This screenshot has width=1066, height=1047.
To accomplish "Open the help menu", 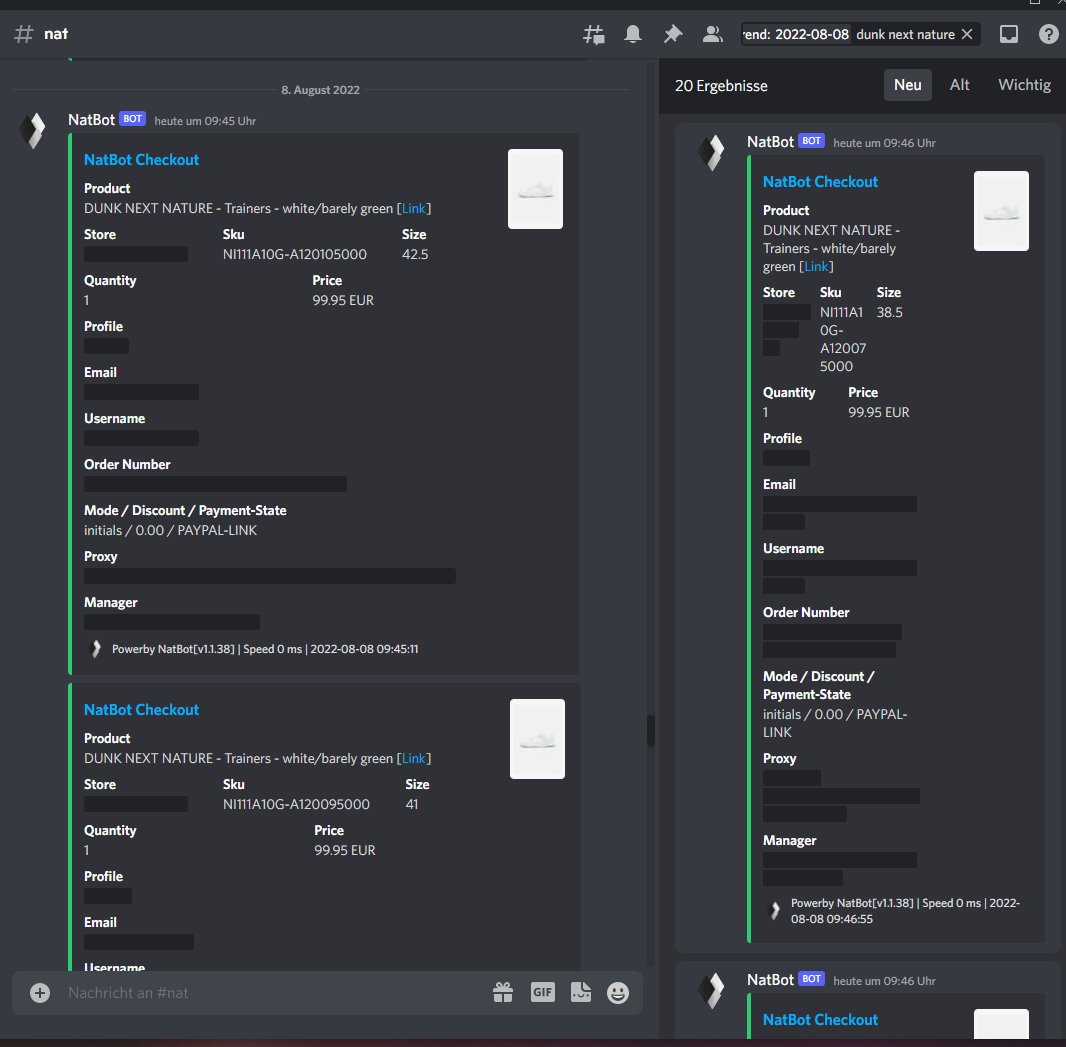I will click(x=1048, y=33).
